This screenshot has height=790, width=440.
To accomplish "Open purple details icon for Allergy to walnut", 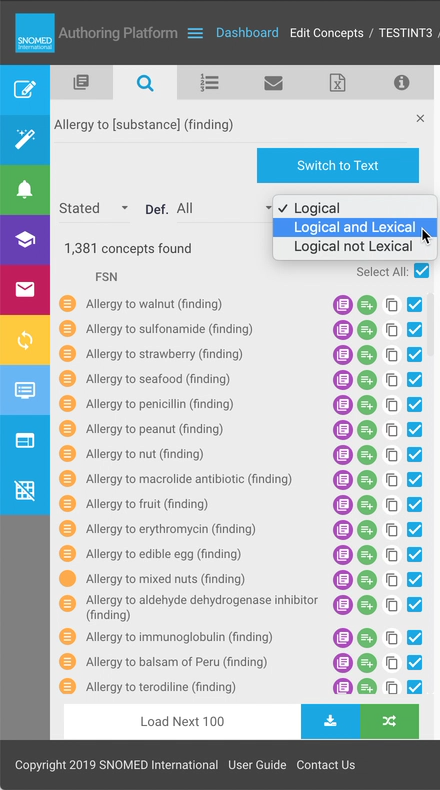I will tap(343, 304).
